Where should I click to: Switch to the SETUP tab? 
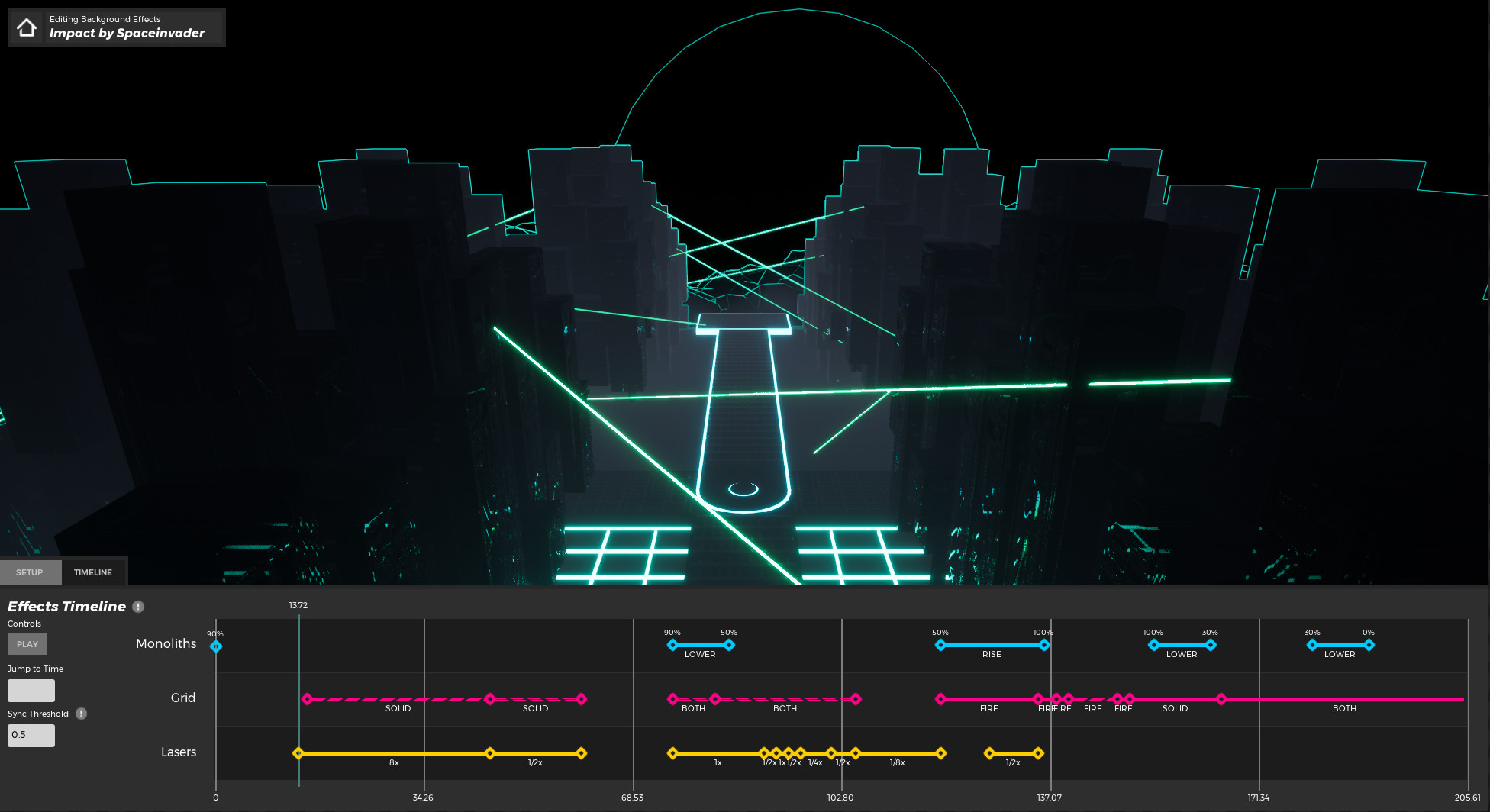[31, 572]
